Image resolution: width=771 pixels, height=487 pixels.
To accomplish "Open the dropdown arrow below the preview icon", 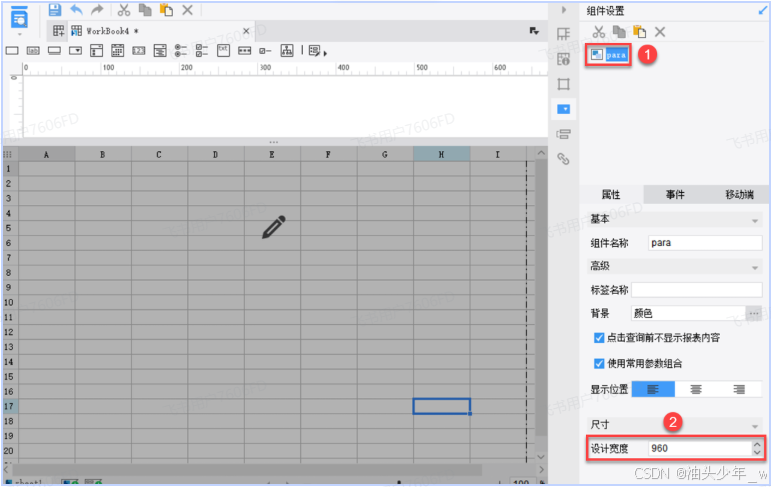I will click(x=20, y=34).
